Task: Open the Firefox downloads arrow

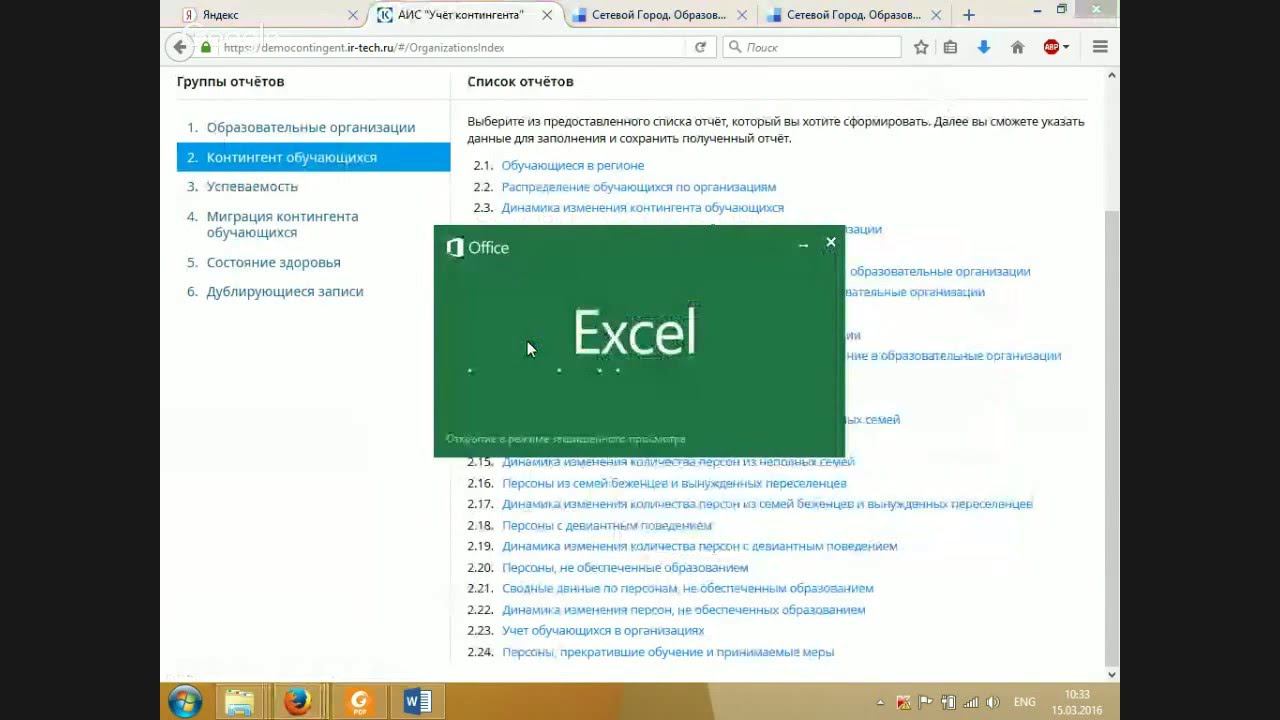Action: pyautogui.click(x=984, y=47)
